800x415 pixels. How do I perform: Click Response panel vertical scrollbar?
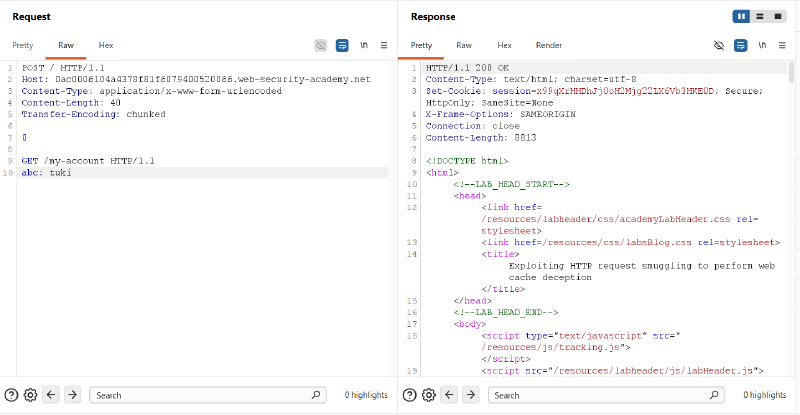791,72
